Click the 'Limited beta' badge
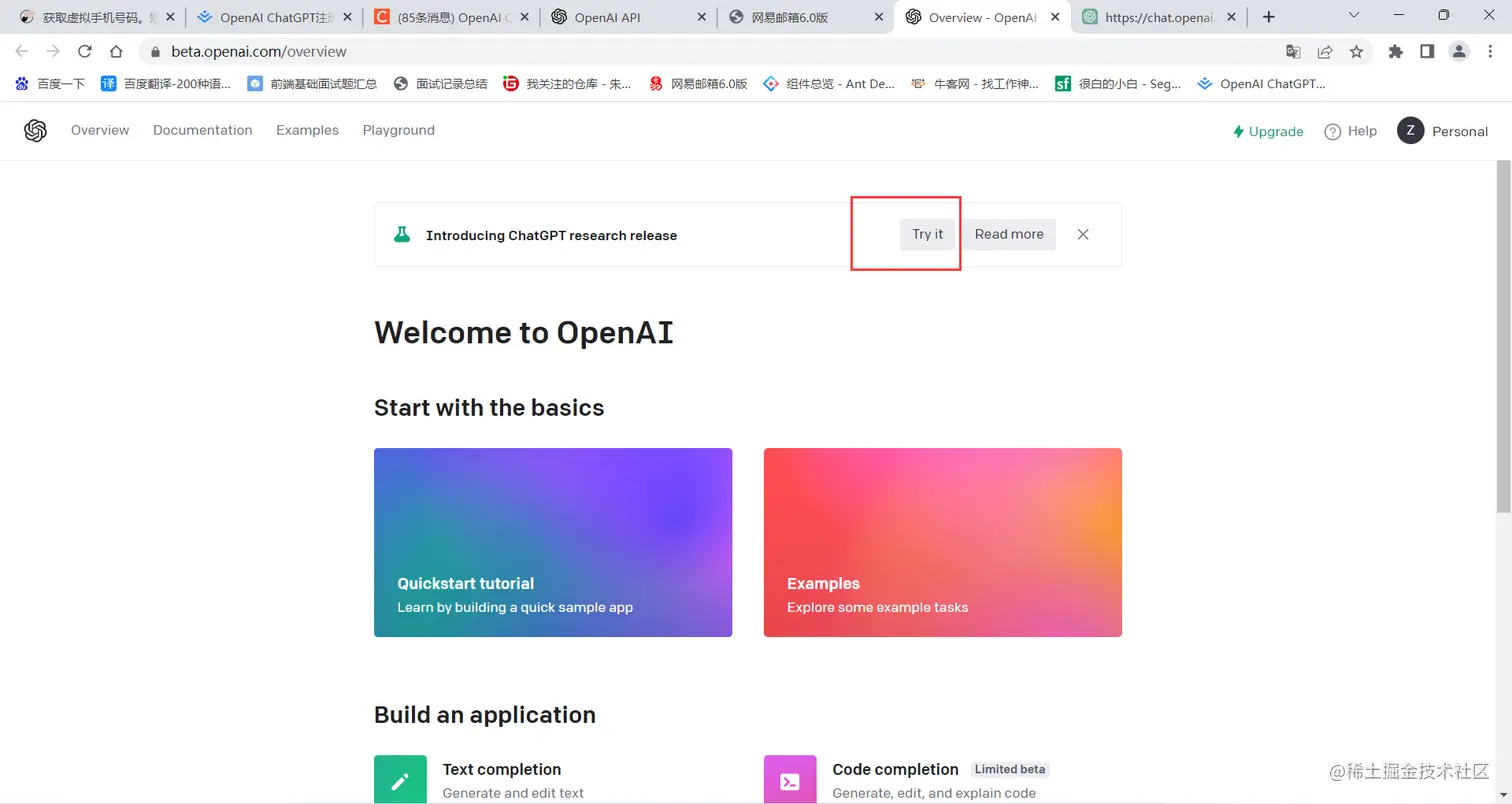The width and height of the screenshot is (1512, 804). coord(1010,769)
